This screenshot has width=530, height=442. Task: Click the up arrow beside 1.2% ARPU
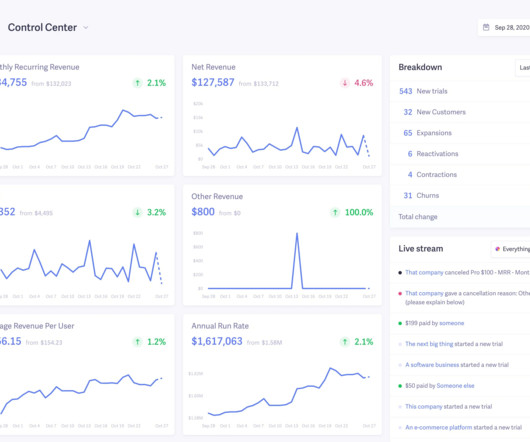137,342
